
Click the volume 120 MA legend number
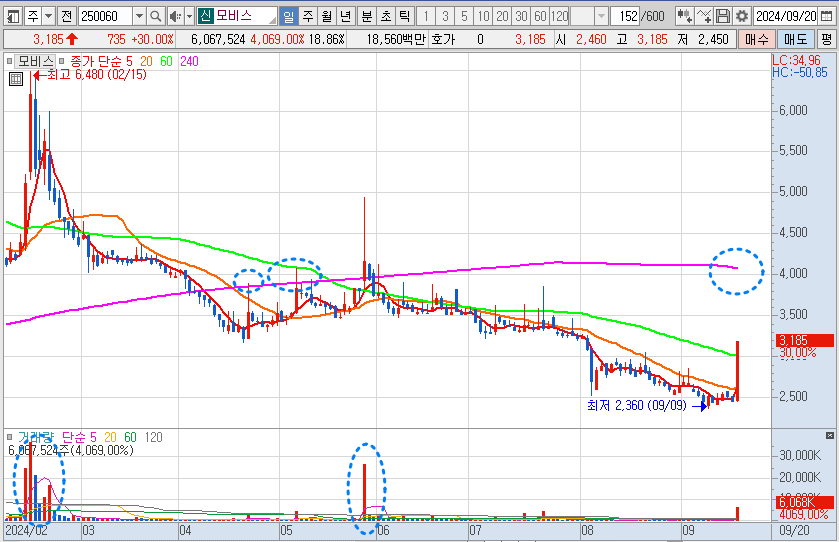(154, 437)
